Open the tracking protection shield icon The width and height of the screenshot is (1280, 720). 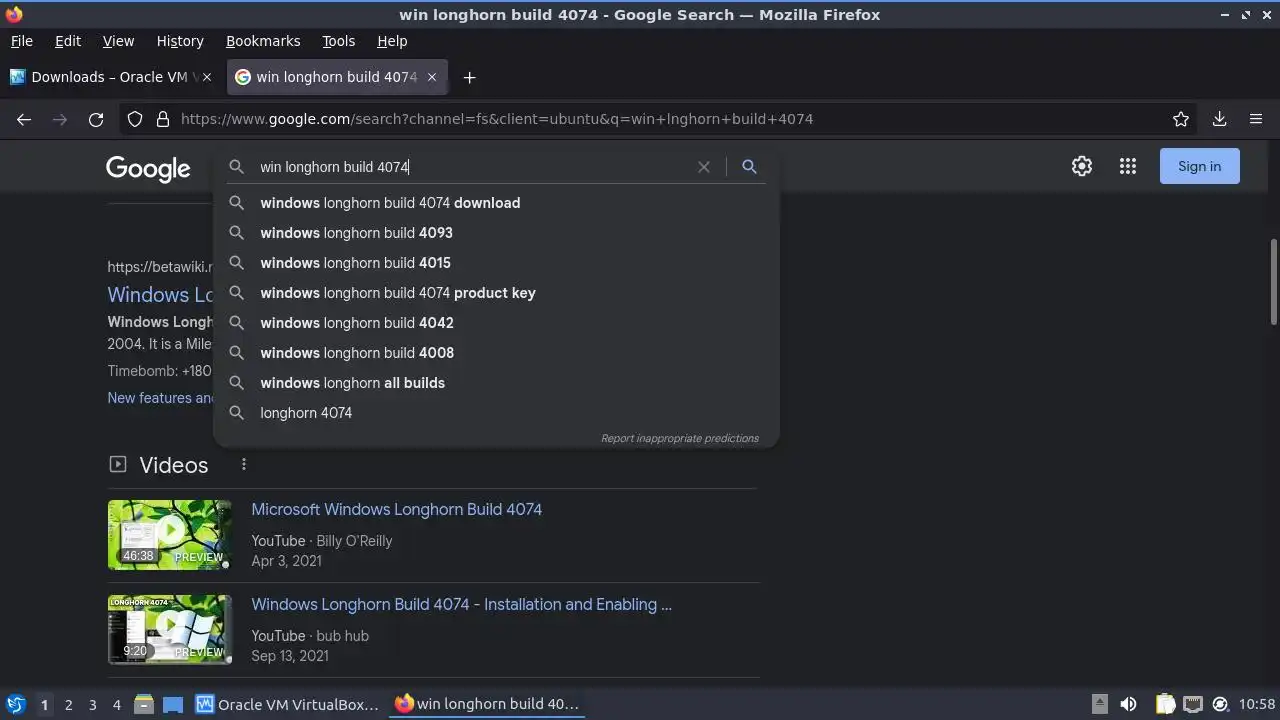[x=135, y=119]
